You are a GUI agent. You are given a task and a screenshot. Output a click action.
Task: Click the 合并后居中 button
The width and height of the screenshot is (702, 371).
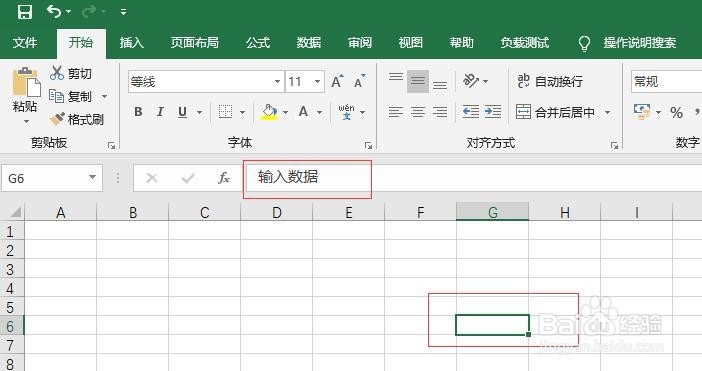point(555,112)
